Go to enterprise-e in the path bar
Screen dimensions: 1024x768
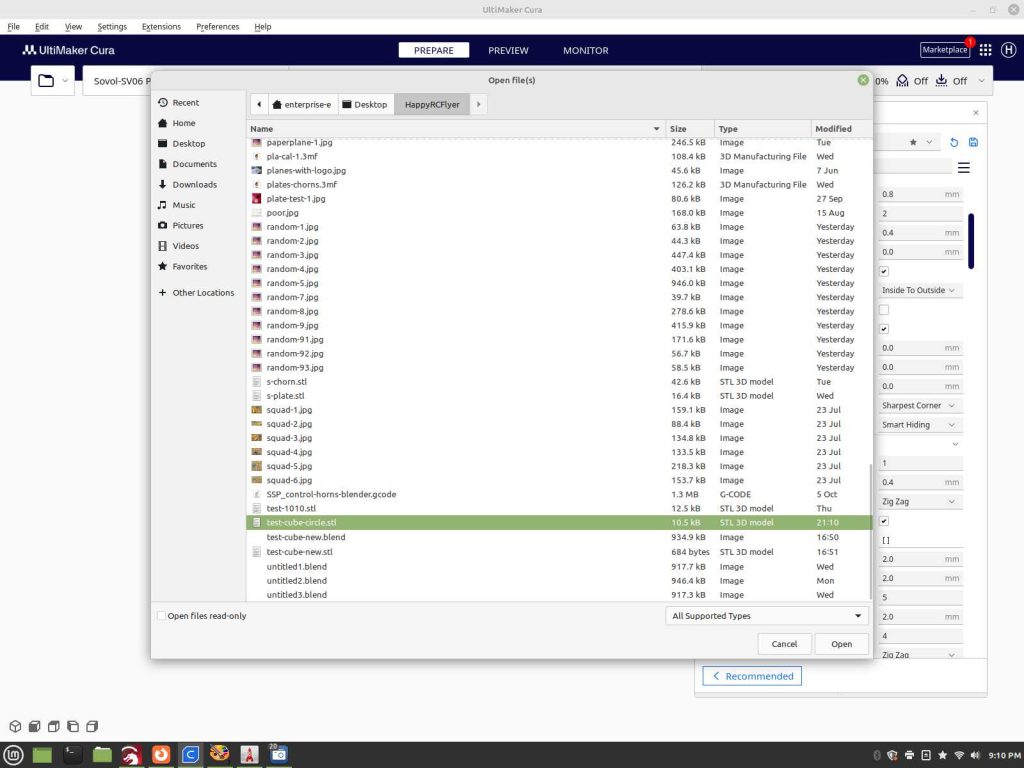302,104
